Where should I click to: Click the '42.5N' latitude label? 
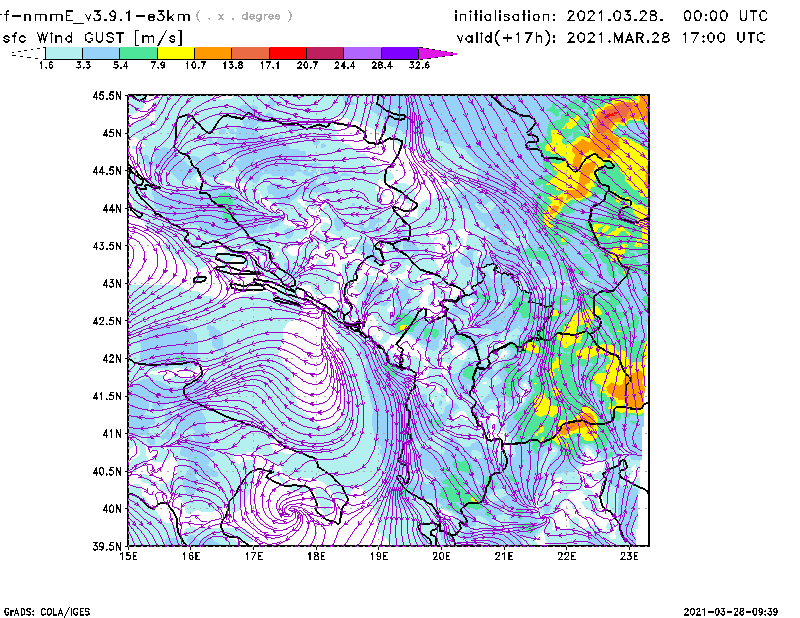[x=107, y=321]
